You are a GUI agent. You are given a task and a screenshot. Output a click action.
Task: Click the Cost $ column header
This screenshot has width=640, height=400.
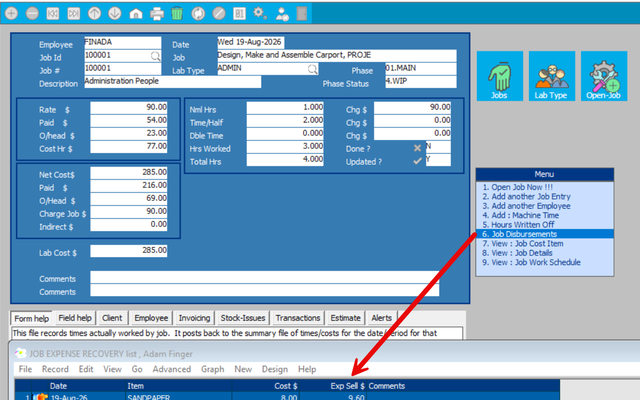[265, 386]
